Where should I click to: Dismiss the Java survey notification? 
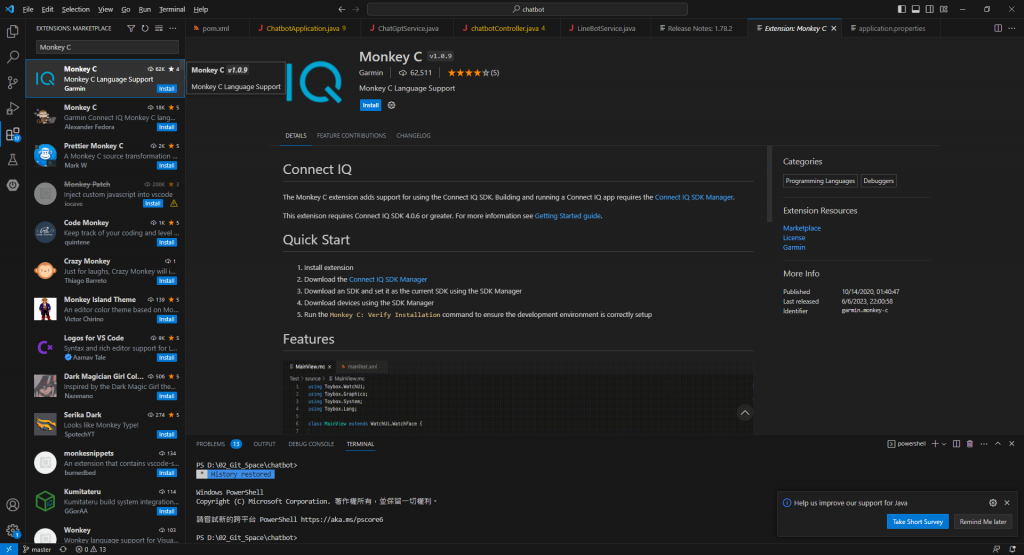click(x=1007, y=503)
